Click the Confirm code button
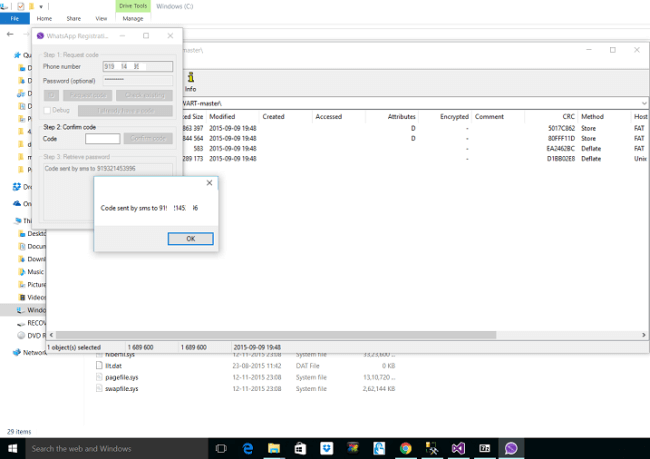This screenshot has width=650, height=459. click(148, 138)
